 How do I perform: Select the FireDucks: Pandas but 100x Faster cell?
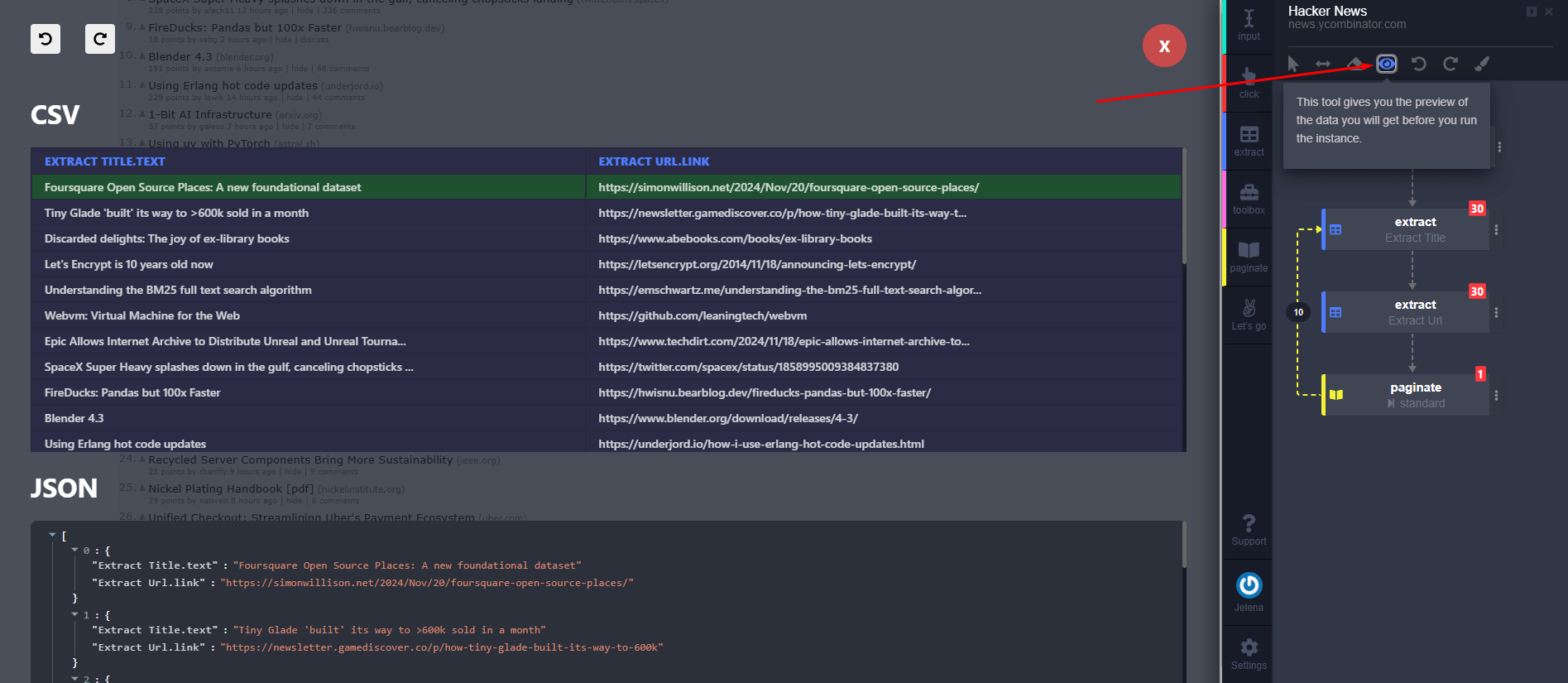click(x=309, y=392)
